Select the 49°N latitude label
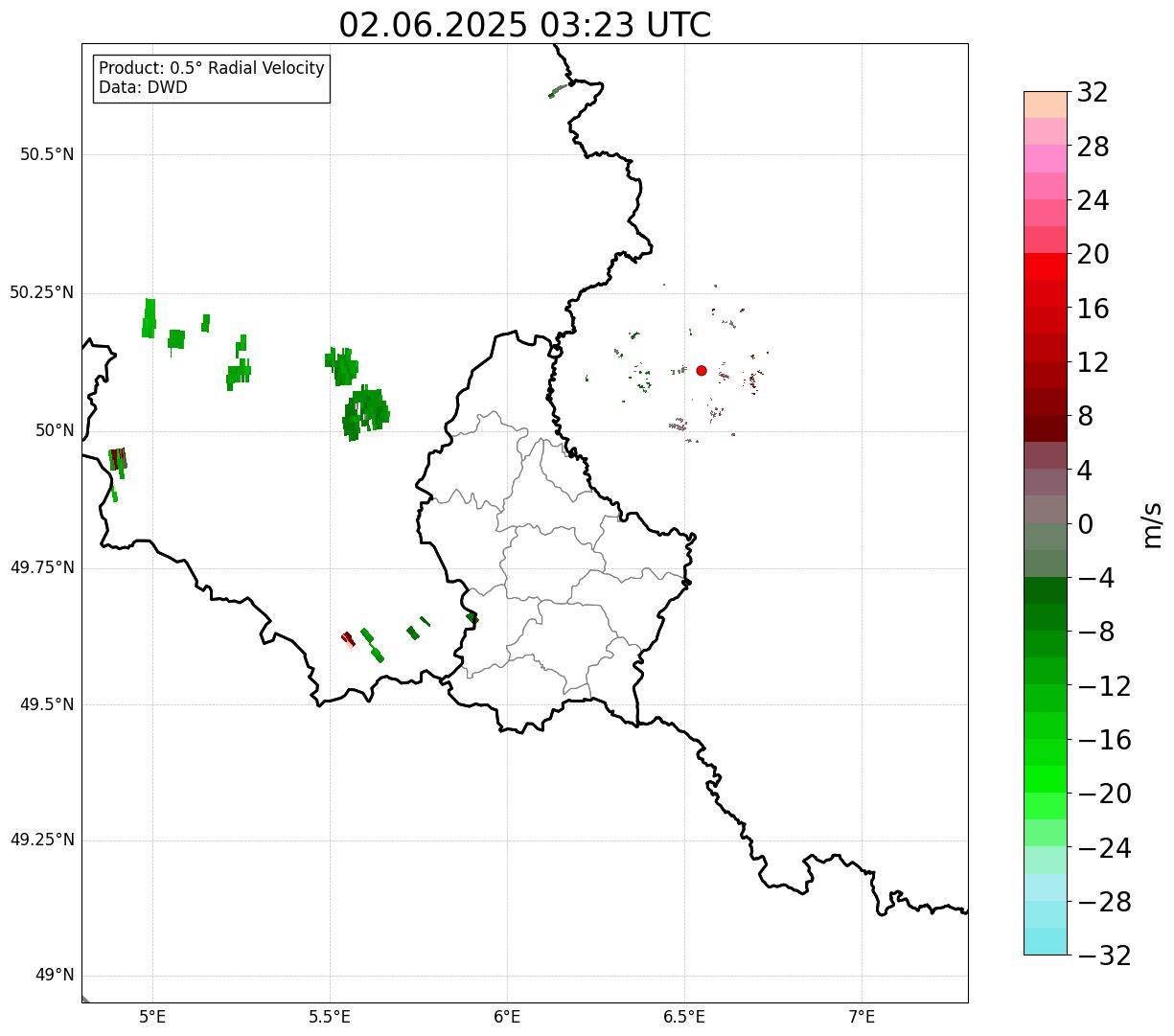The width and height of the screenshot is (1174, 1036). tap(55, 976)
